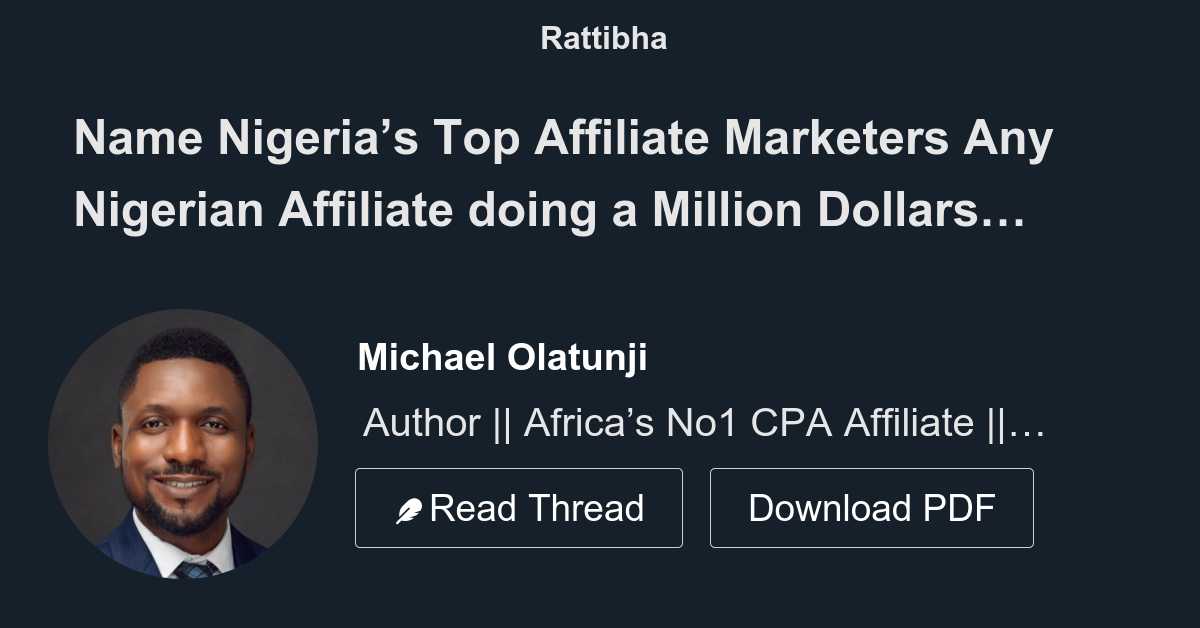Open Michael Olatunji's profile photo
This screenshot has height=628, width=1200.
tap(183, 444)
